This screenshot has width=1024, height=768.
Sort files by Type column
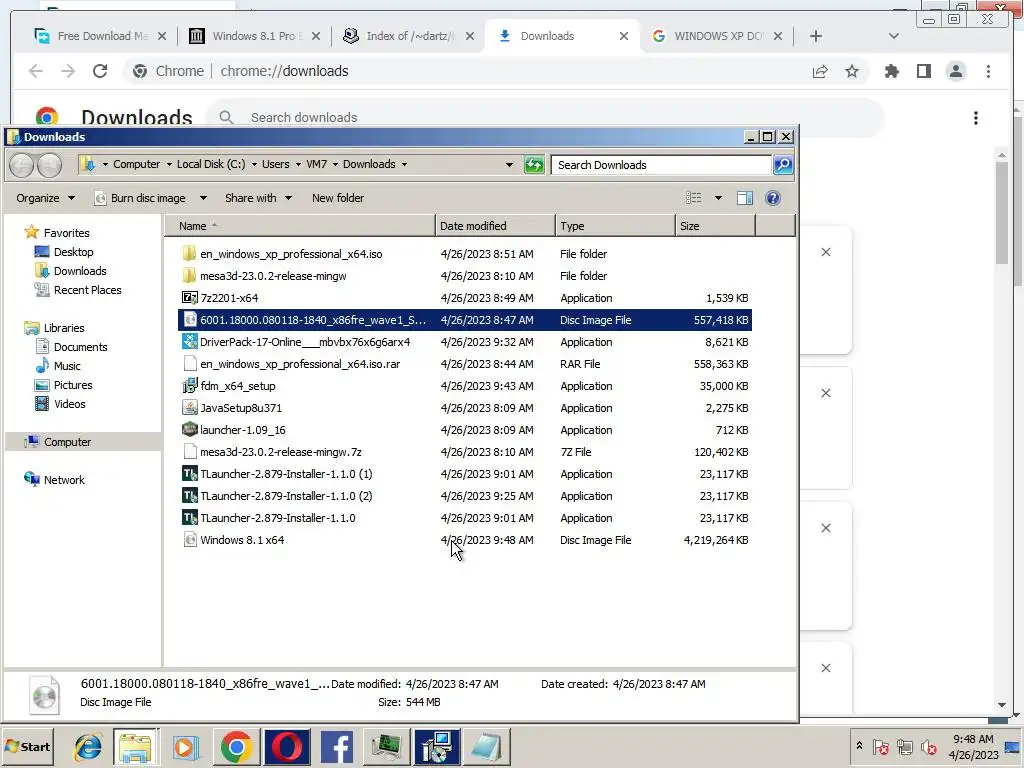click(x=615, y=226)
